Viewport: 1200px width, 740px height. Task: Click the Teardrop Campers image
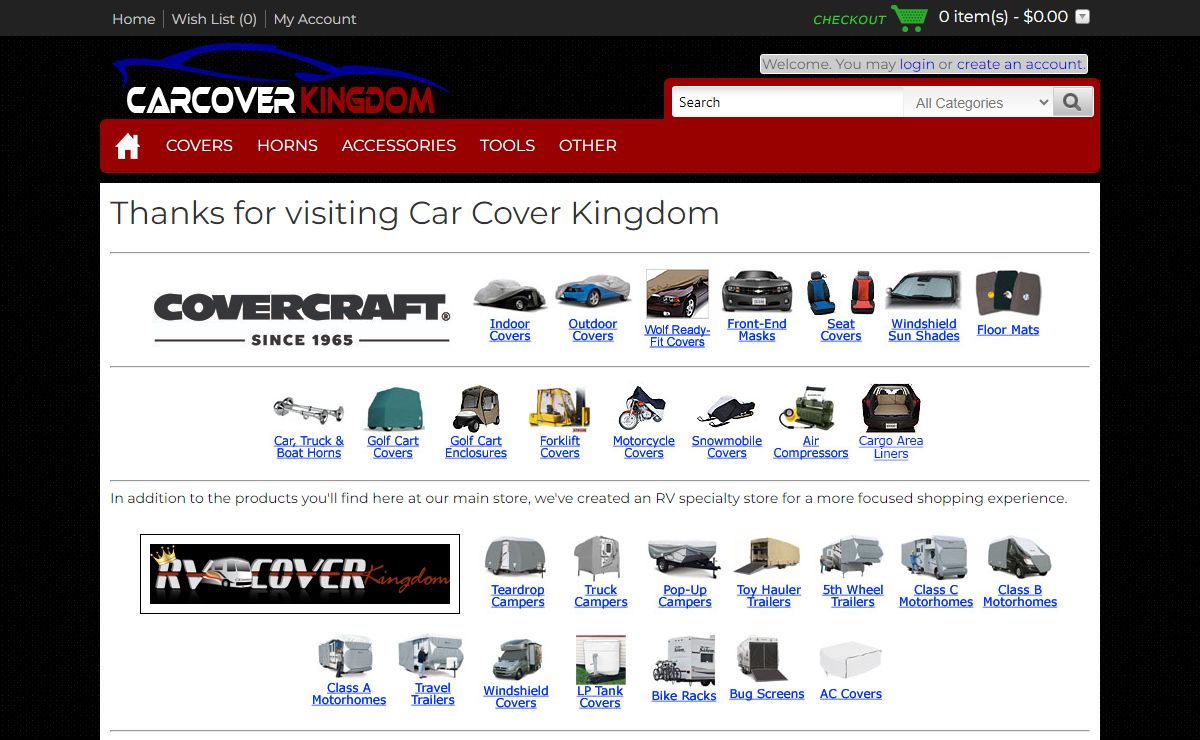tap(516, 557)
